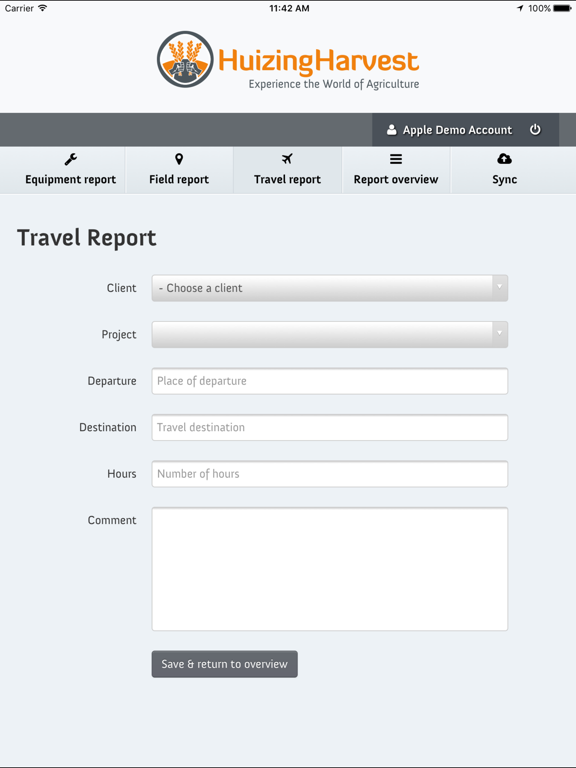576x768 pixels.
Task: Click the hamburger list Report overview icon
Action: pos(396,159)
